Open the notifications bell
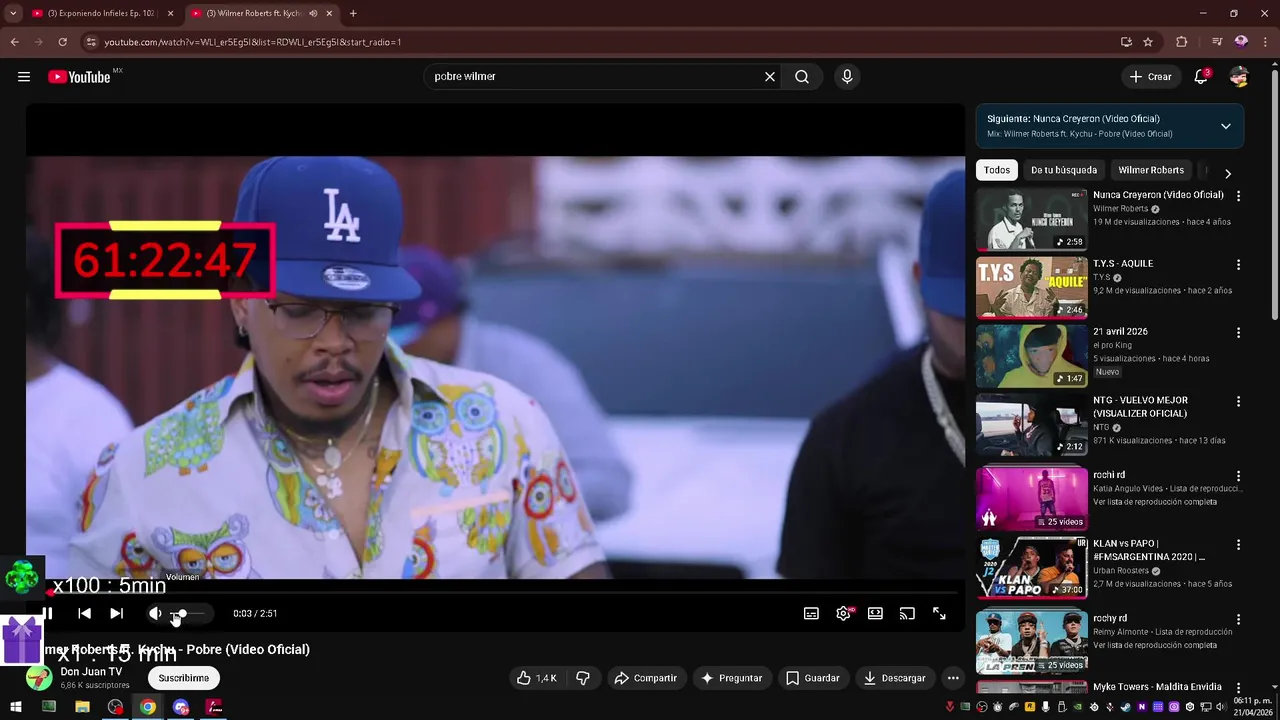 click(x=1201, y=77)
